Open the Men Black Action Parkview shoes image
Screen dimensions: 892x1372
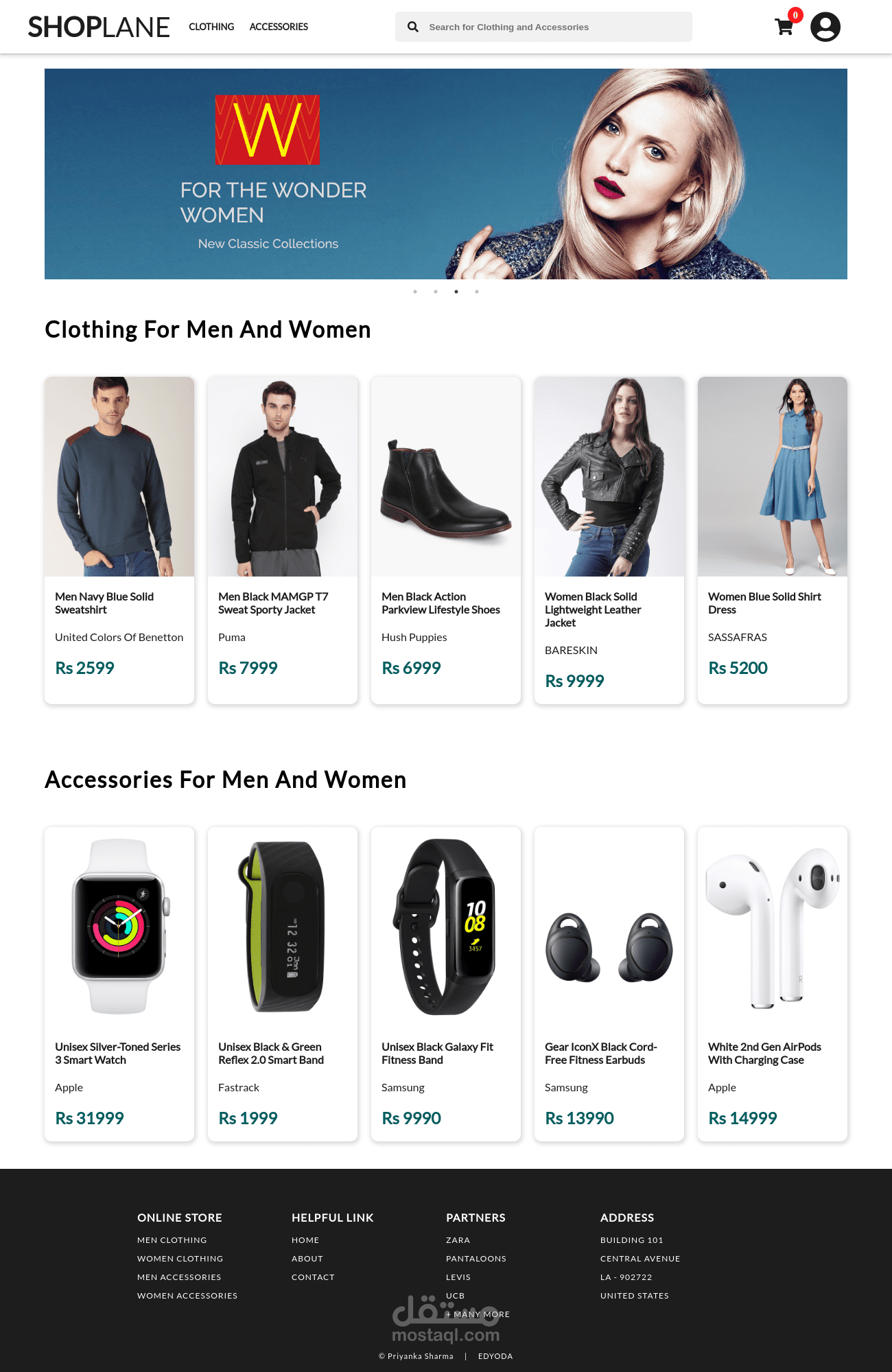pyautogui.click(x=446, y=476)
